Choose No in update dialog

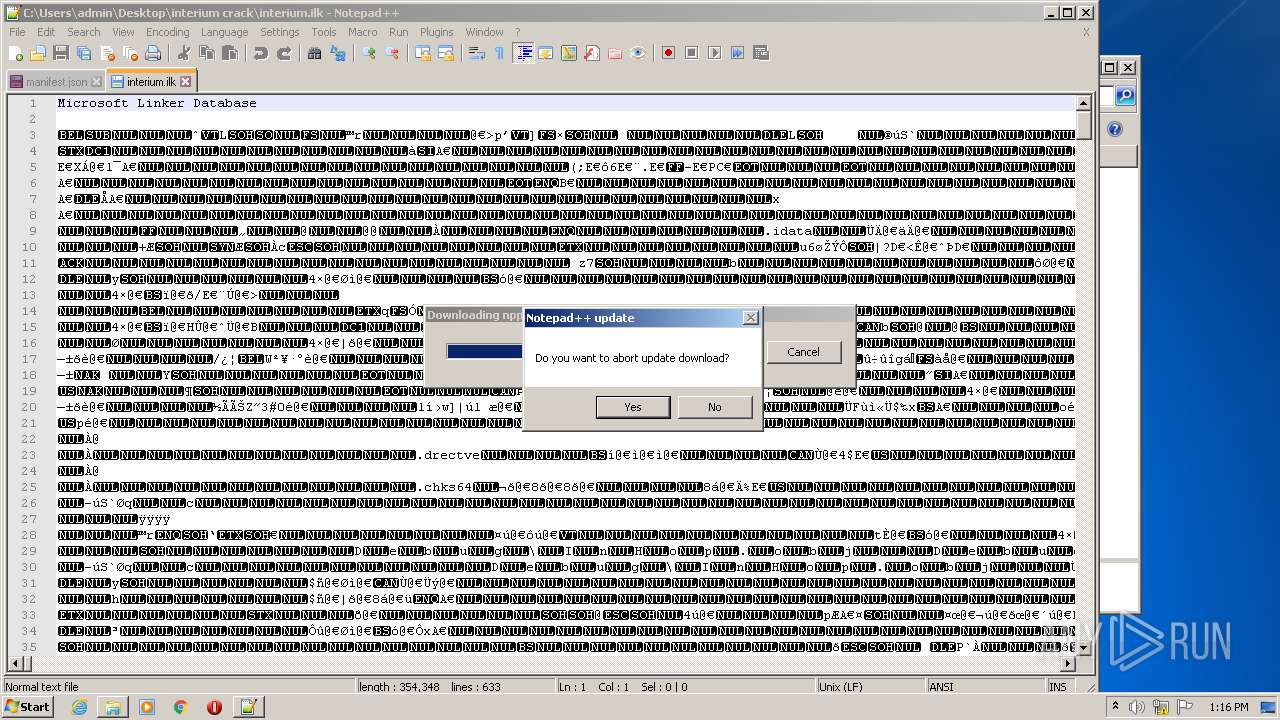tap(715, 407)
